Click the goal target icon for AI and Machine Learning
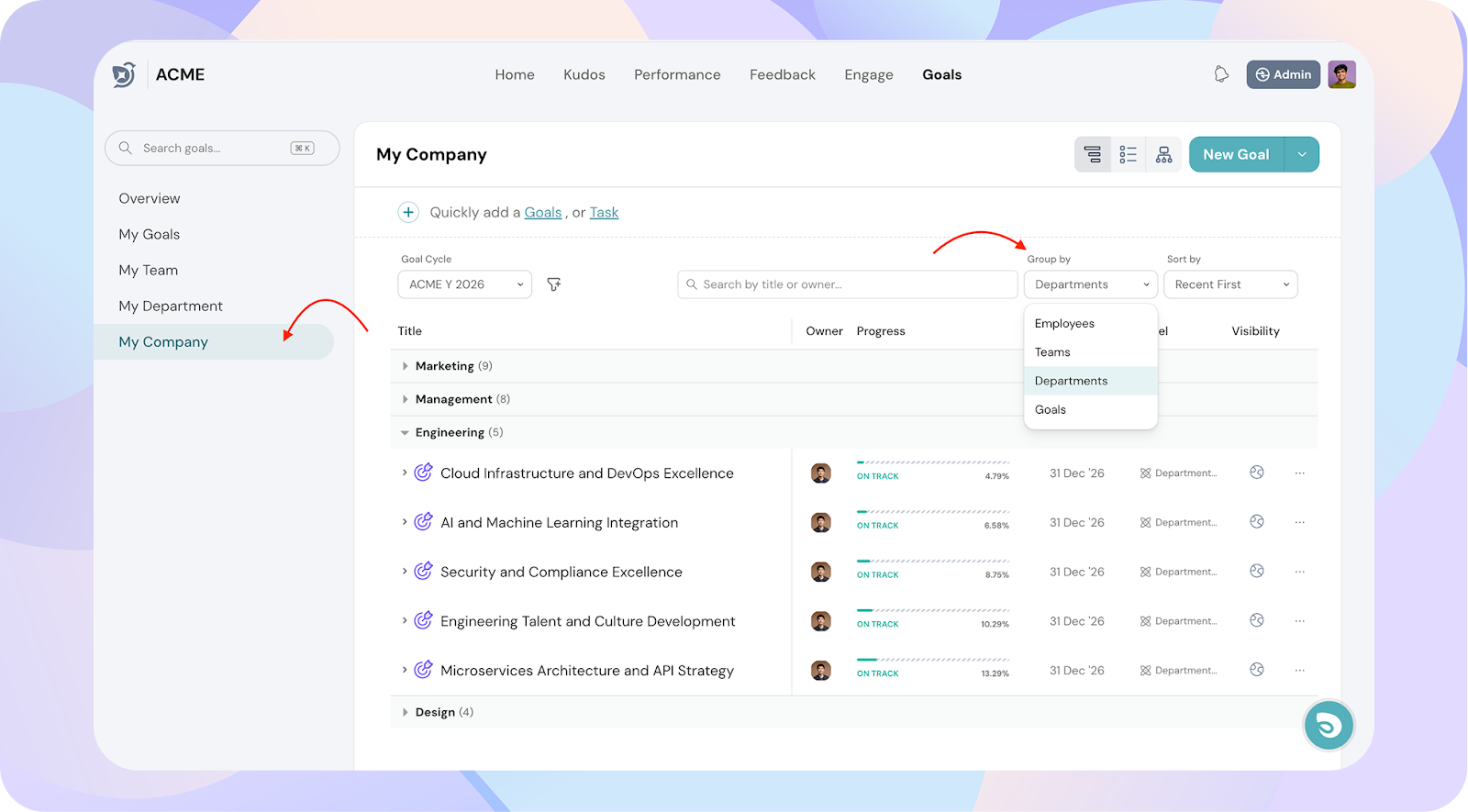The width and height of the screenshot is (1468, 812). point(423,522)
